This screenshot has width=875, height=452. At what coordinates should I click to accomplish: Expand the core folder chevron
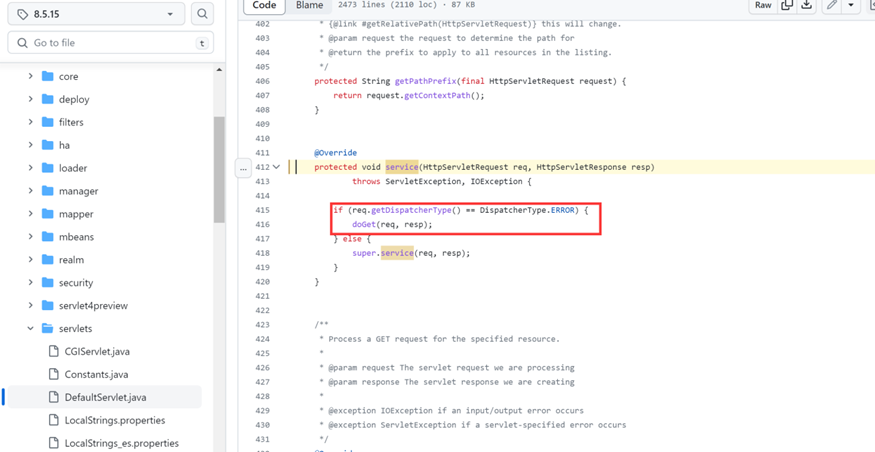(x=31, y=76)
